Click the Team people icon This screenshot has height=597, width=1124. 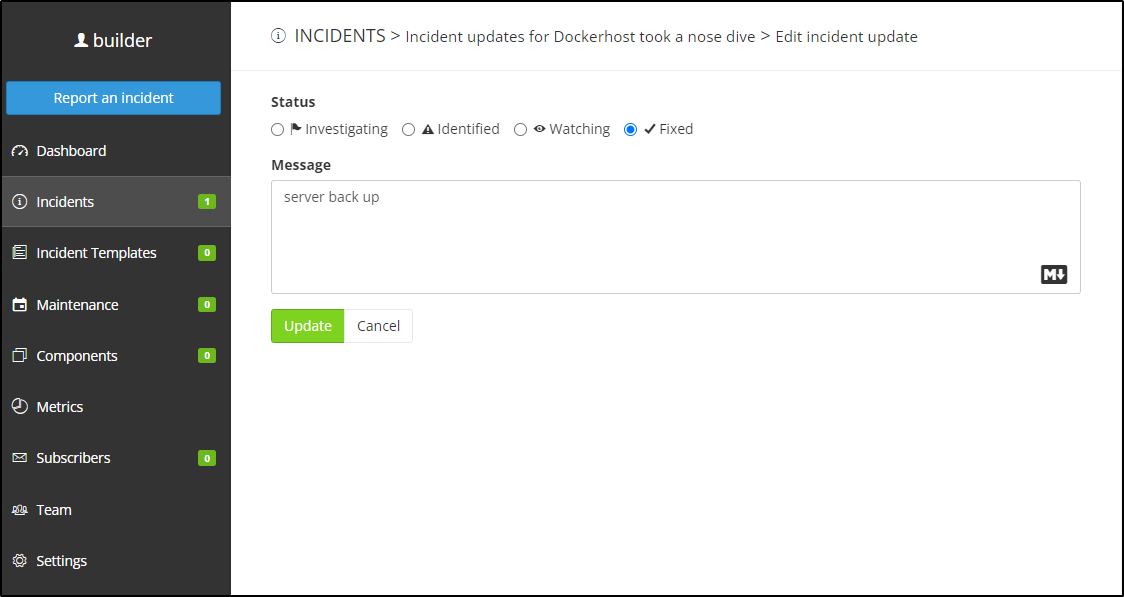20,510
